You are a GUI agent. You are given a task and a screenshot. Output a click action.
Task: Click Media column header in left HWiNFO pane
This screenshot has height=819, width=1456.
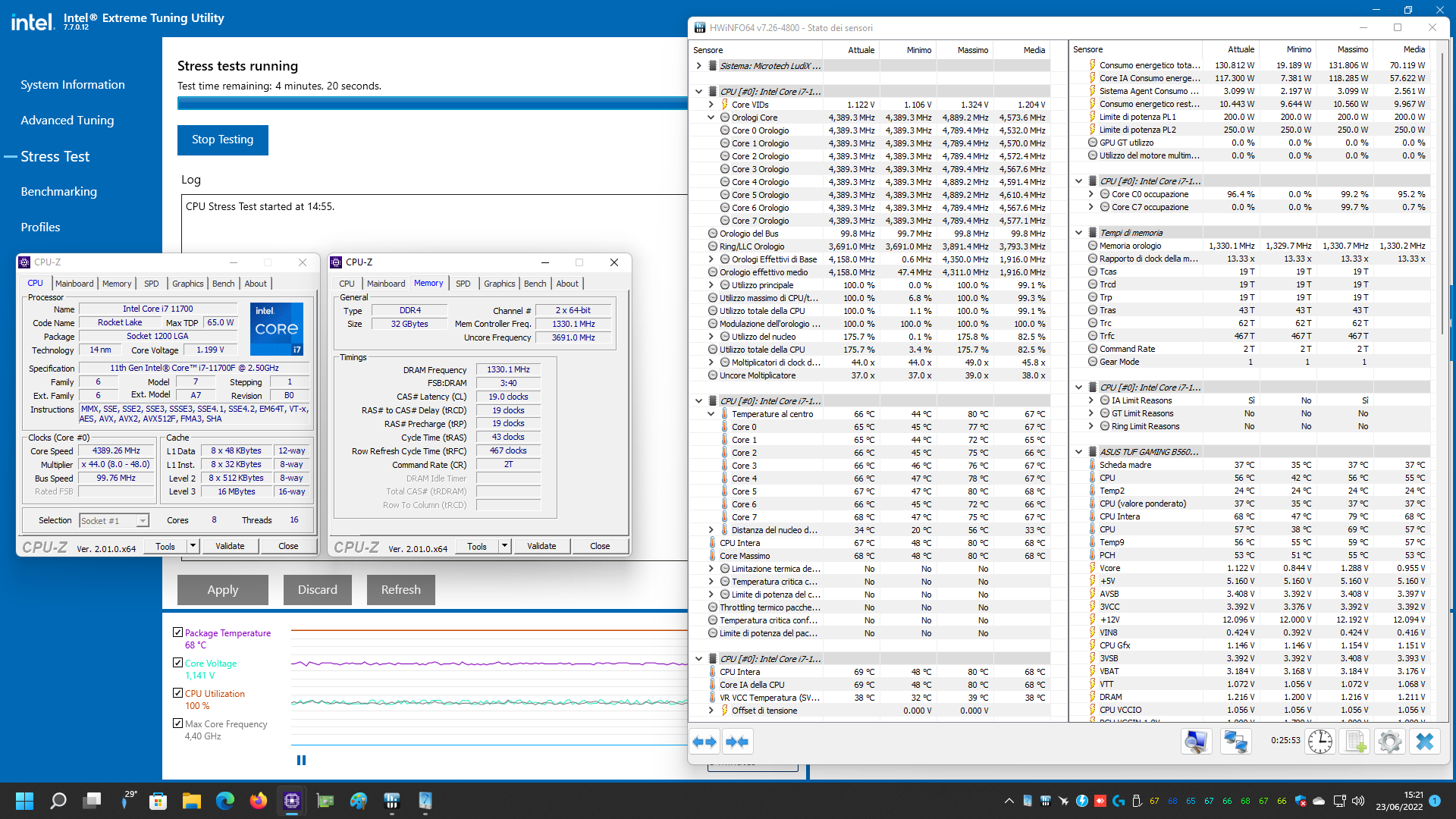tap(1034, 50)
